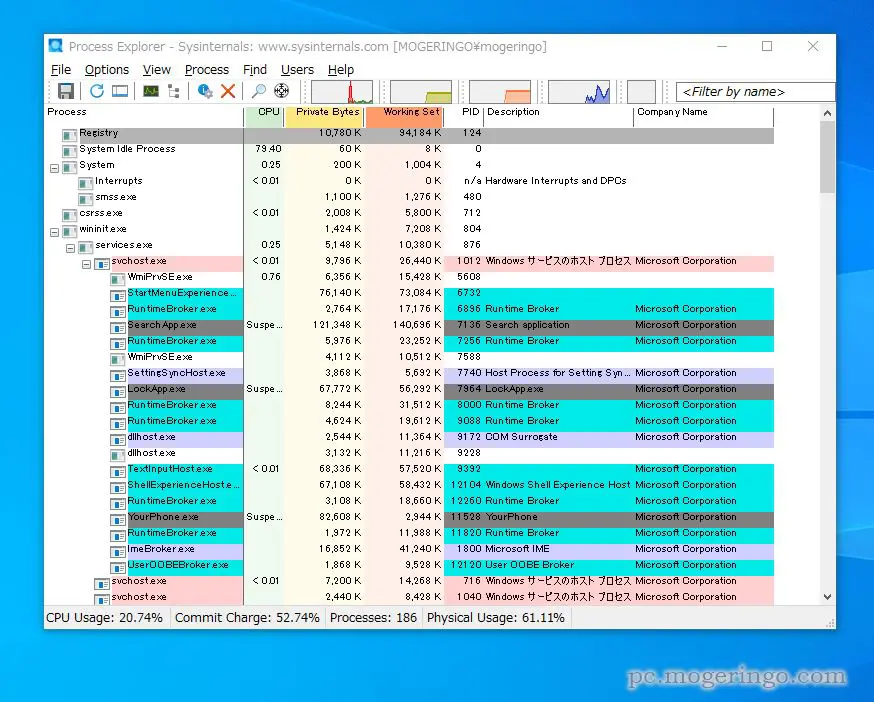
Task: Click the TextInputHost.exe process icon
Action: pos(118,472)
